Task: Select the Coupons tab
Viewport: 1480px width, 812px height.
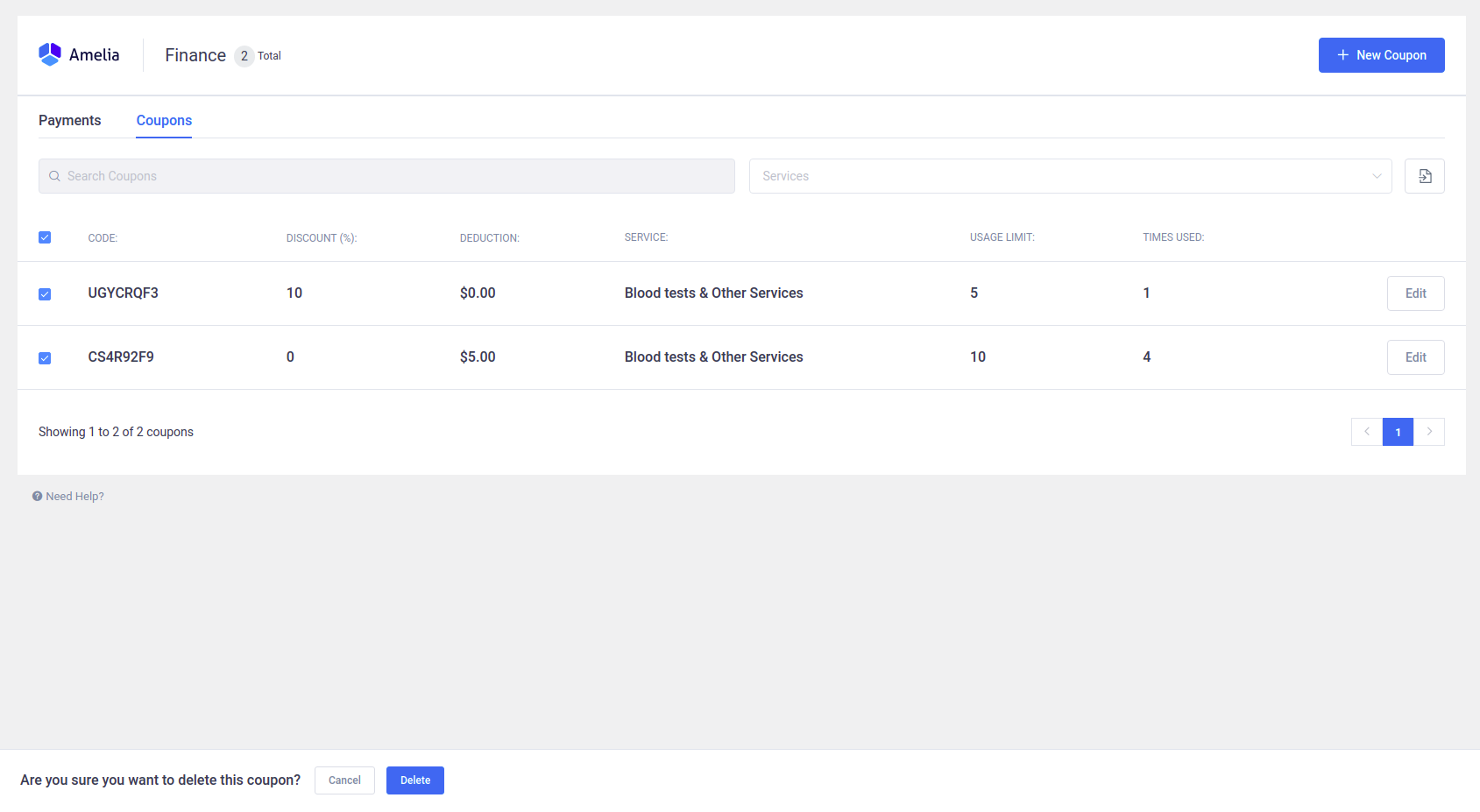Action: coord(163,120)
